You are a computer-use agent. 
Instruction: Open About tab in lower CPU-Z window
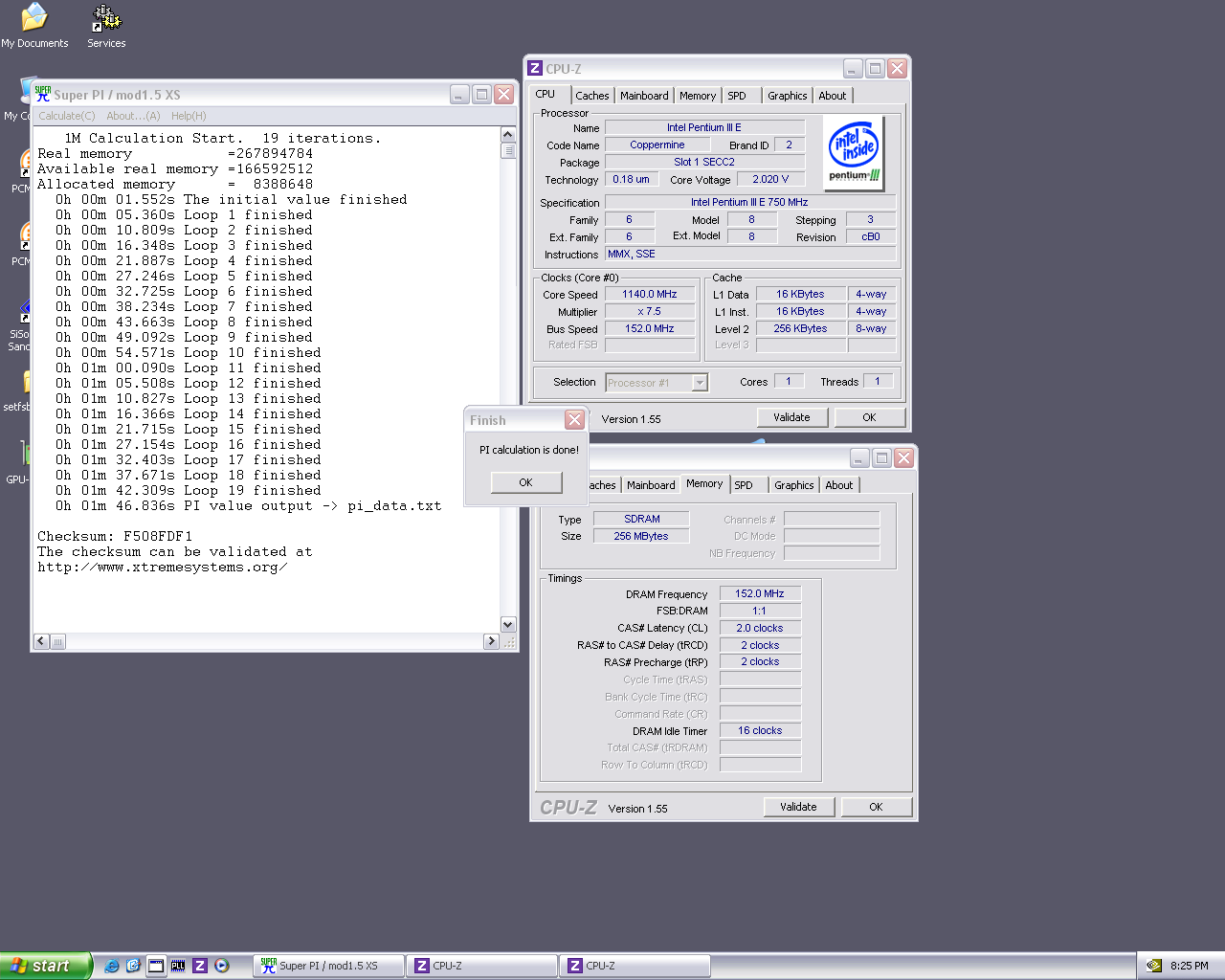coord(839,485)
